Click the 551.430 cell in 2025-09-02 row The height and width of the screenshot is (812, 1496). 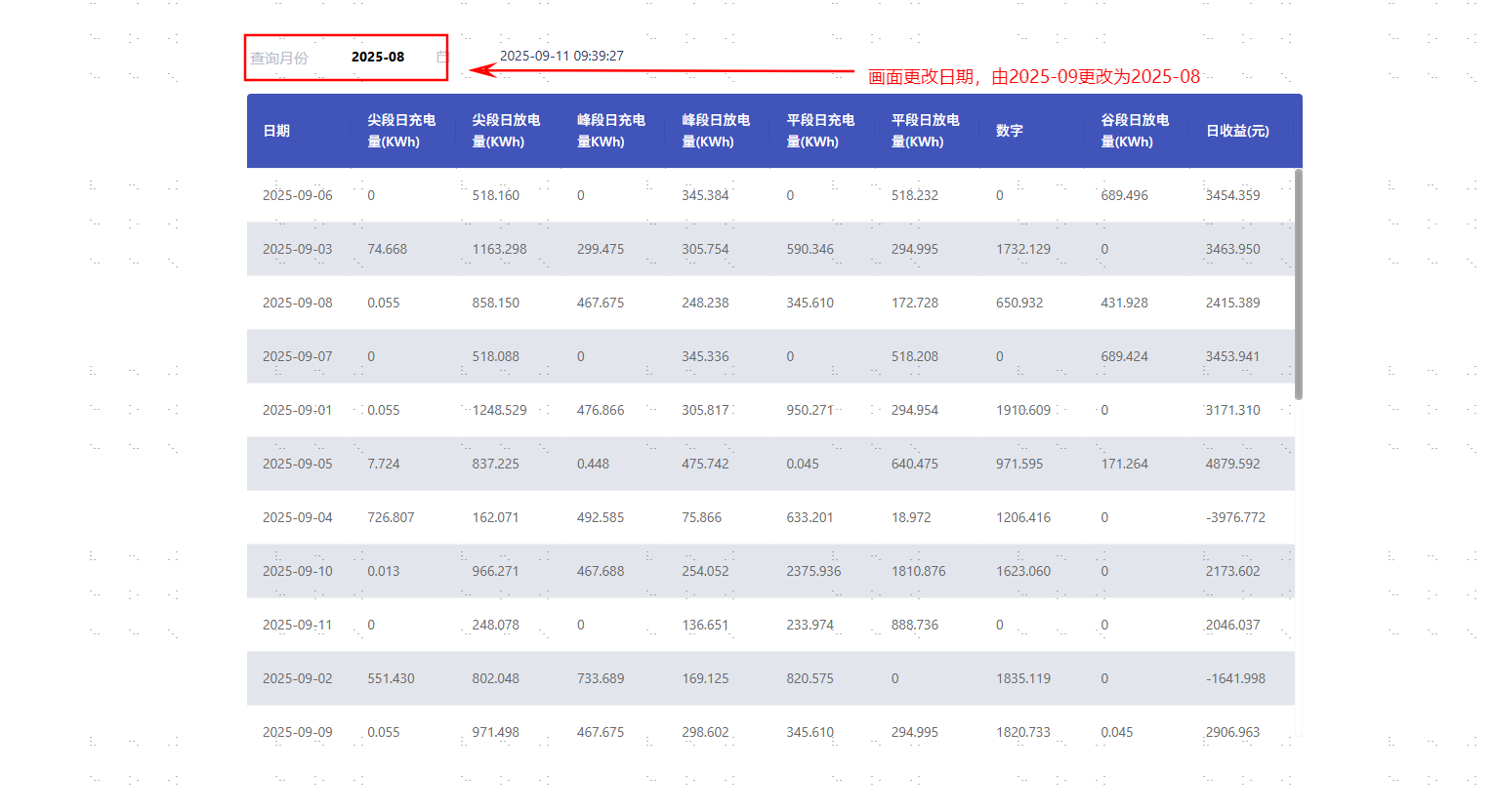(x=391, y=678)
